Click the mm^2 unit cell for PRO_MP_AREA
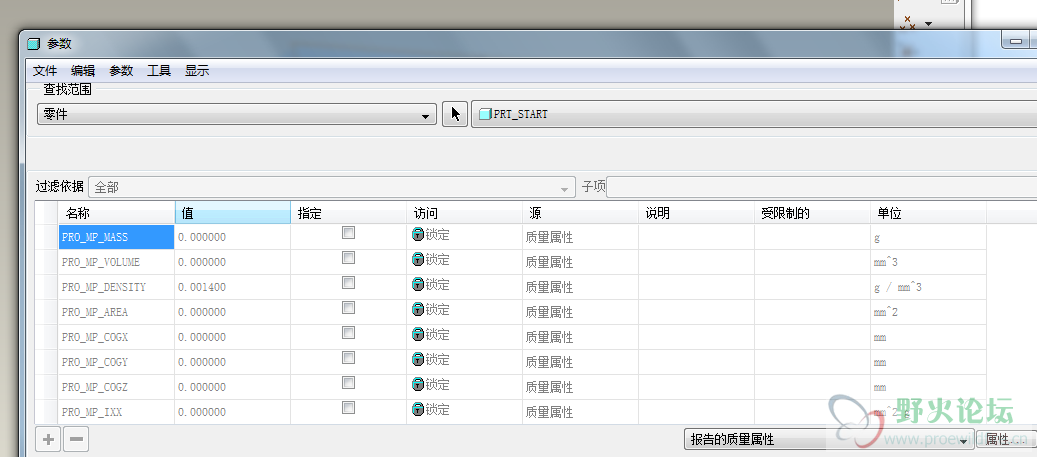The image size is (1037, 457). pyautogui.click(x=929, y=312)
